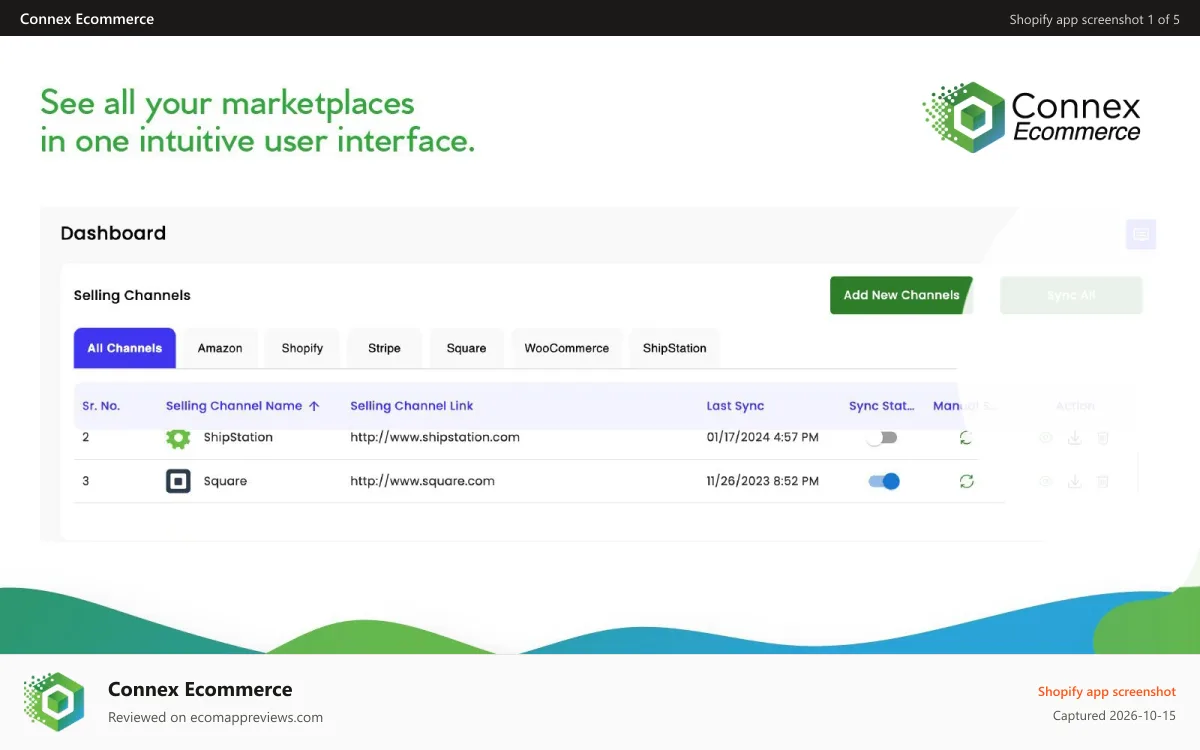Download the ShipStation channel data
Viewport: 1200px width, 750px height.
point(1074,438)
